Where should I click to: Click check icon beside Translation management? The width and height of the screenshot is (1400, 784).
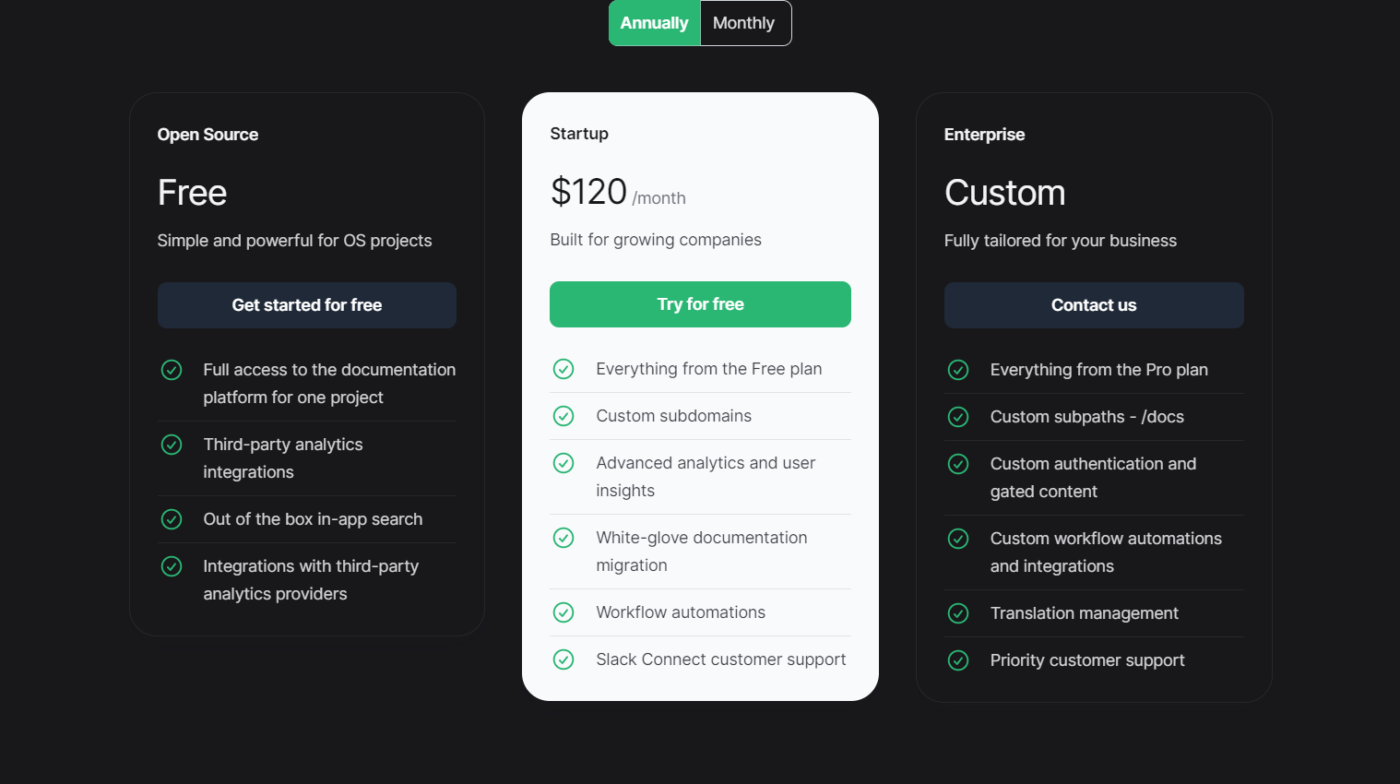click(958, 613)
